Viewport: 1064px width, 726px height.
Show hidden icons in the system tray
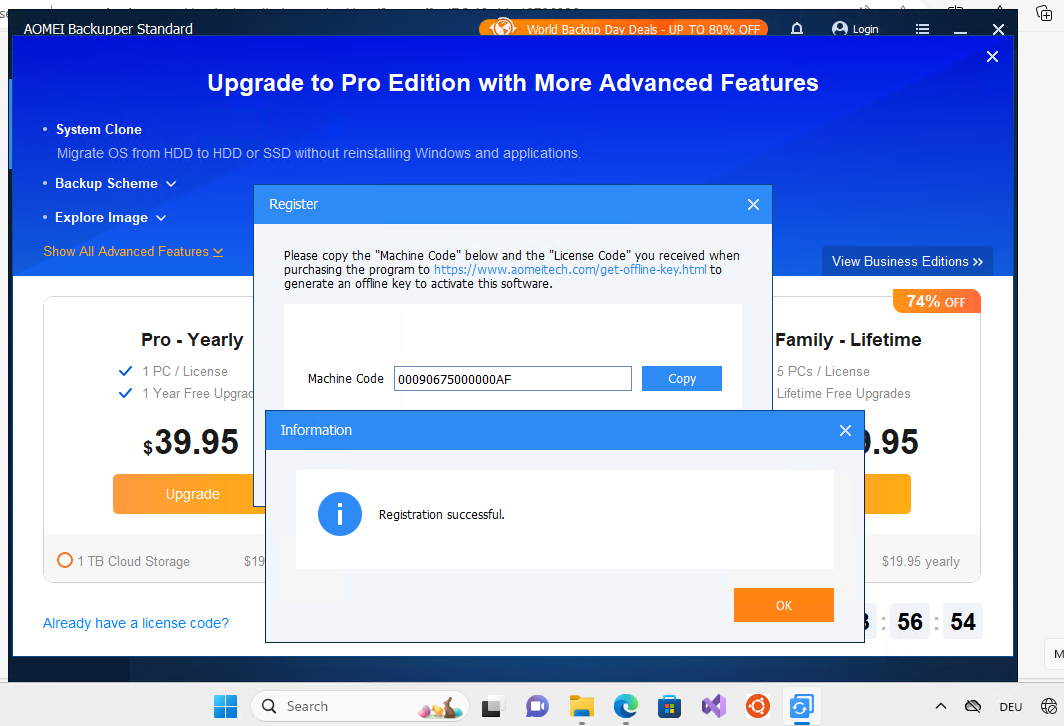pyautogui.click(x=940, y=706)
